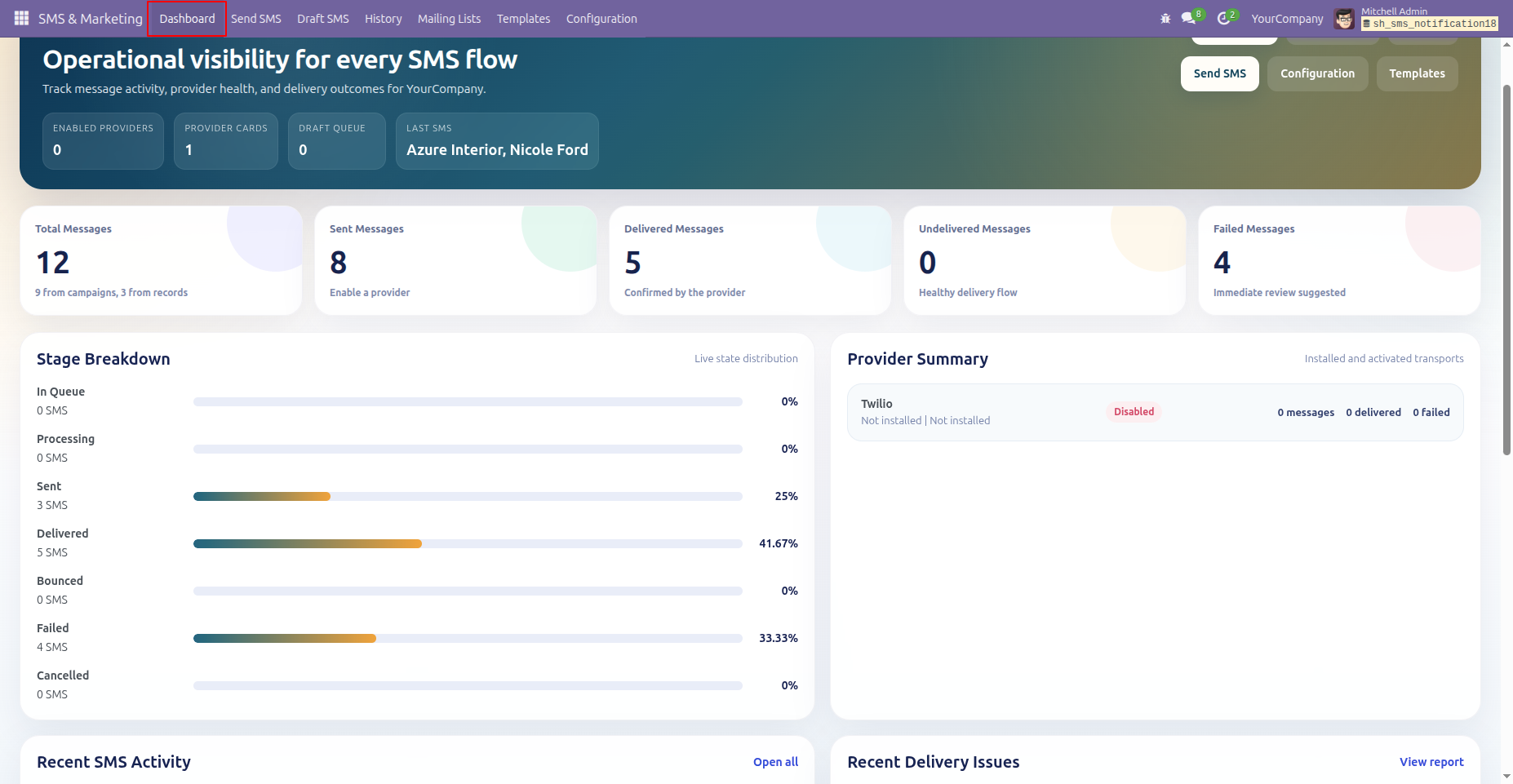The height and width of the screenshot is (784, 1513).
Task: Follow the View report link
Action: 1432,762
